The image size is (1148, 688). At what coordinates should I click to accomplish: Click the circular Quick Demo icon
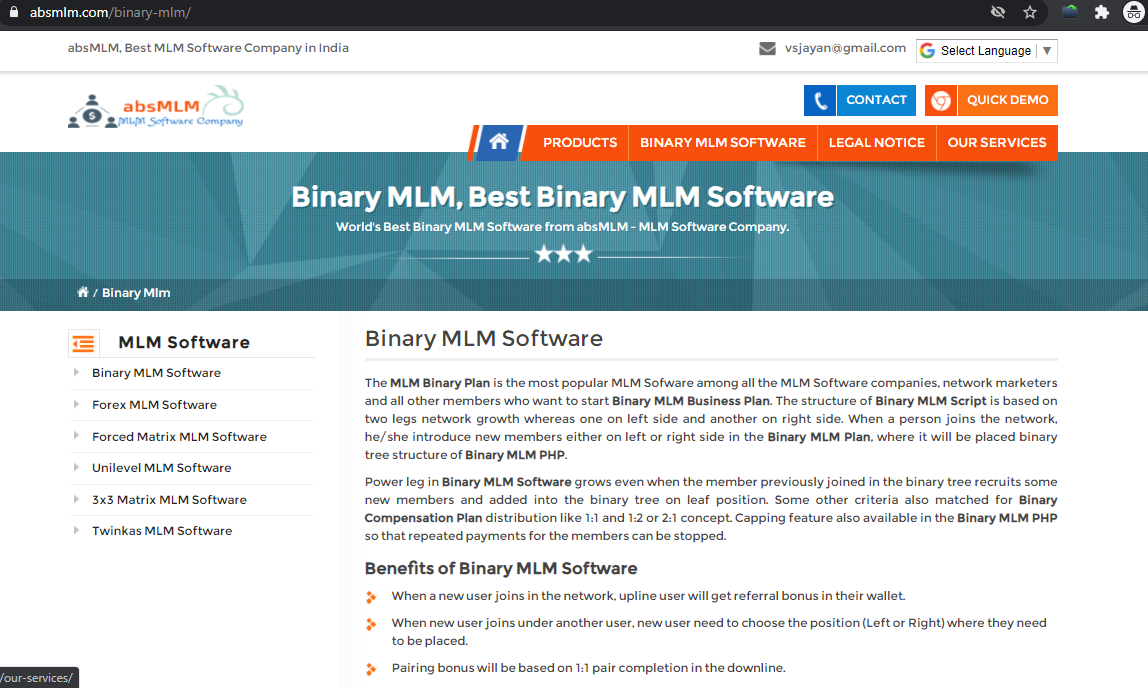(940, 100)
